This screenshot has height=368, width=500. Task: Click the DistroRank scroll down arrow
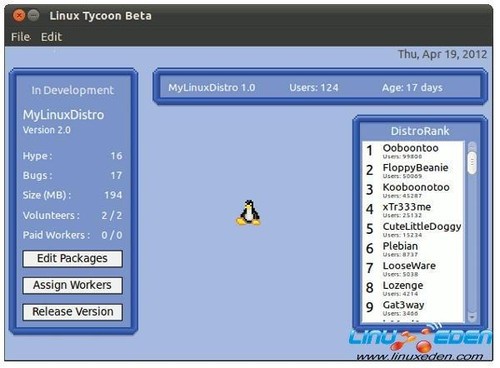click(x=472, y=317)
